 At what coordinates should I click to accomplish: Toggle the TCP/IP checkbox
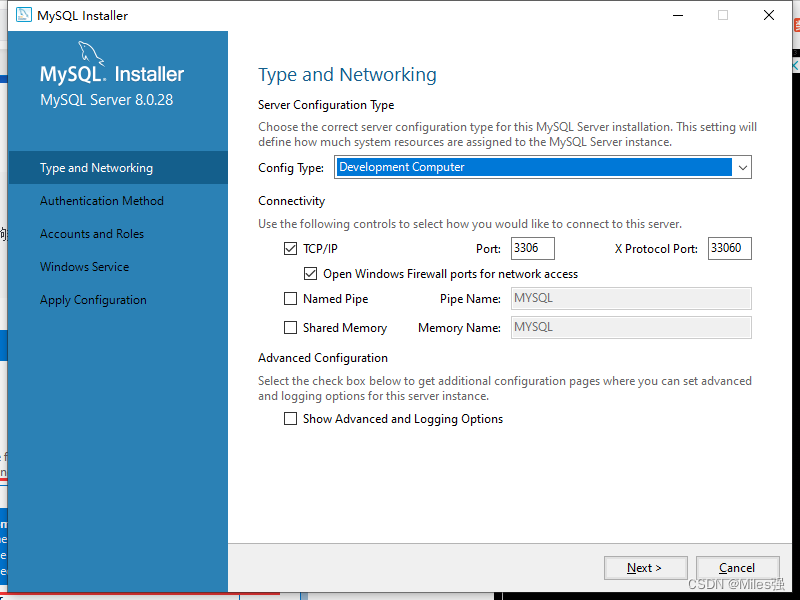[290, 248]
